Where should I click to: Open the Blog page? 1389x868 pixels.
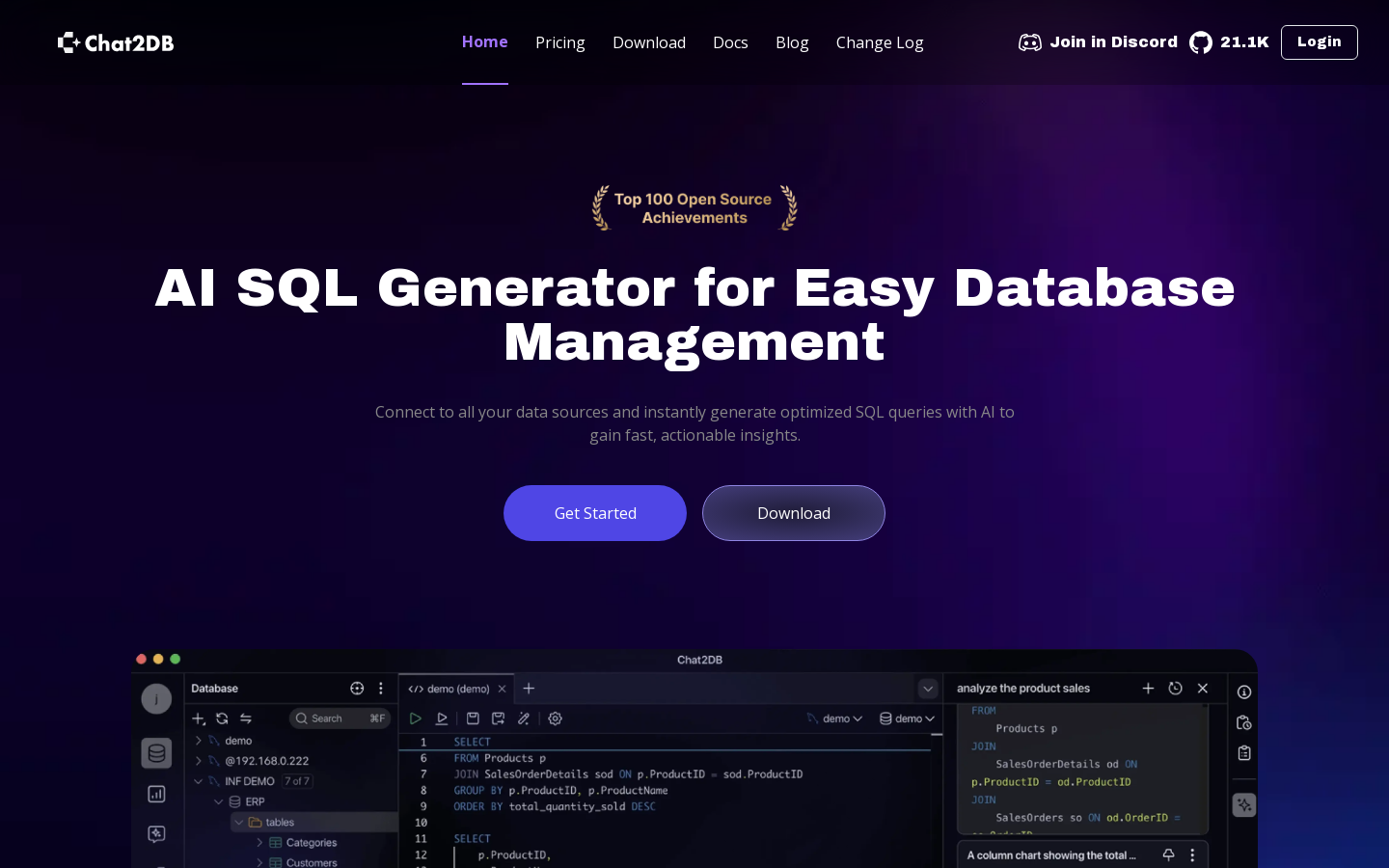coord(792,42)
